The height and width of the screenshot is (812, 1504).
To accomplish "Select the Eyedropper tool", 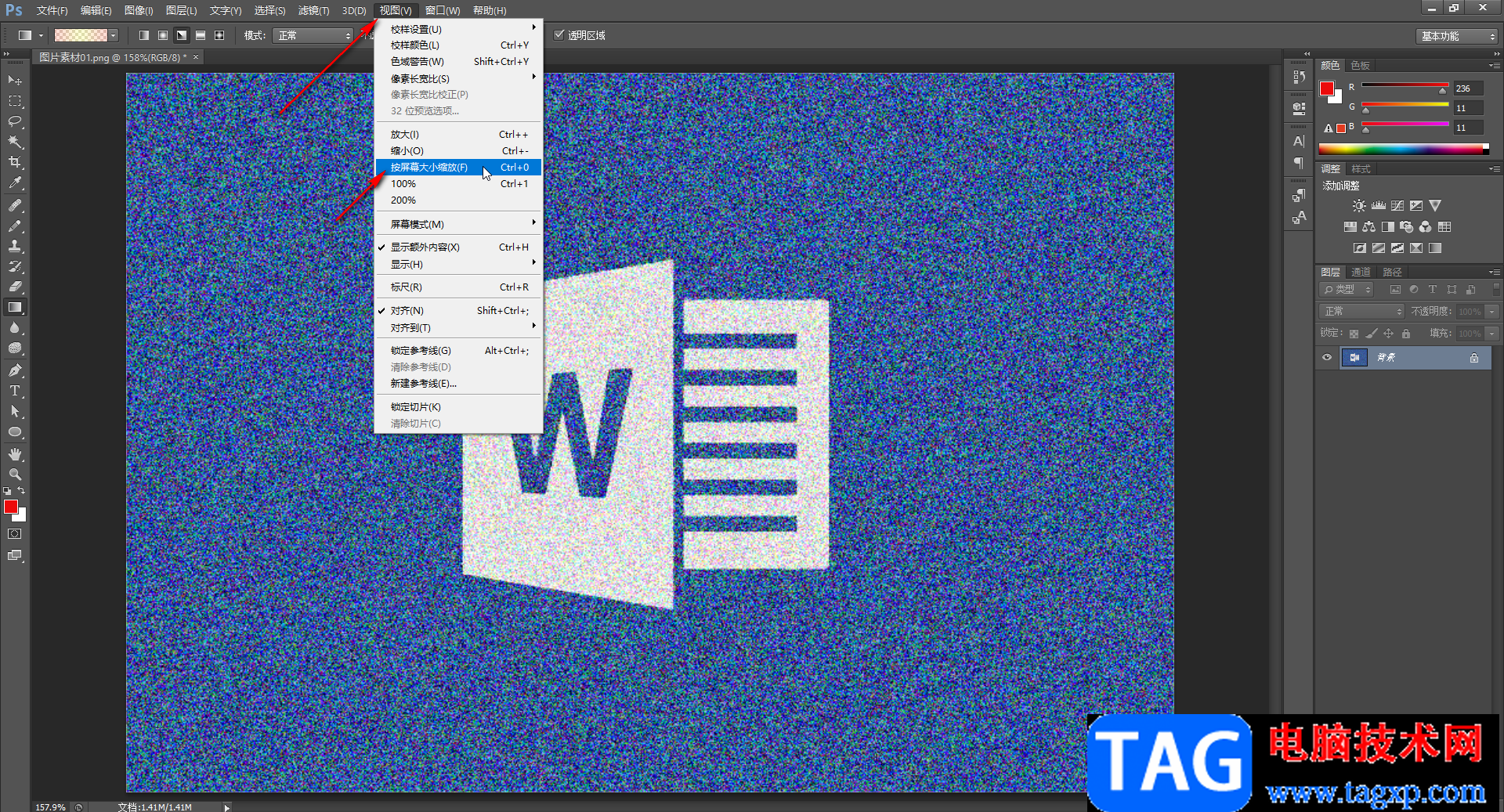I will (15, 183).
